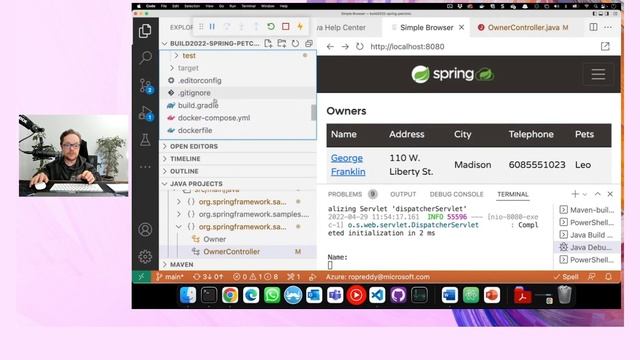Maximize the terminal panel size
The width and height of the screenshot is (640, 360).
(598, 194)
